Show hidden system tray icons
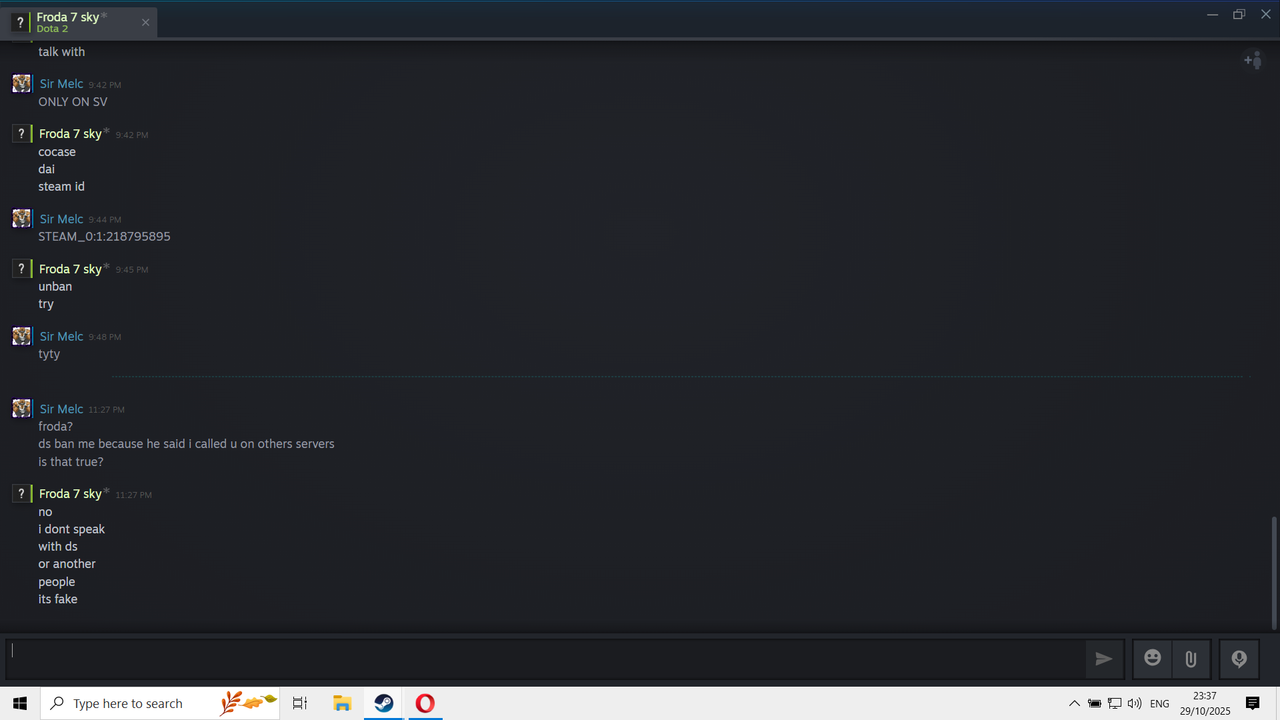Viewport: 1280px width, 720px height. tap(1075, 704)
